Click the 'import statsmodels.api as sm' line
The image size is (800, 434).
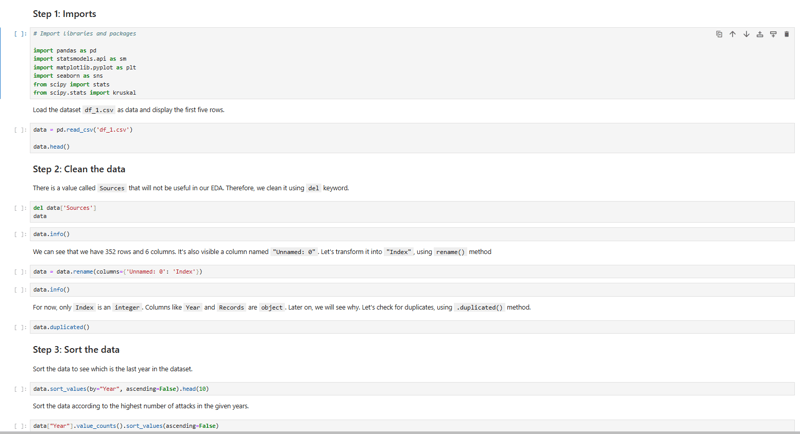(x=80, y=59)
